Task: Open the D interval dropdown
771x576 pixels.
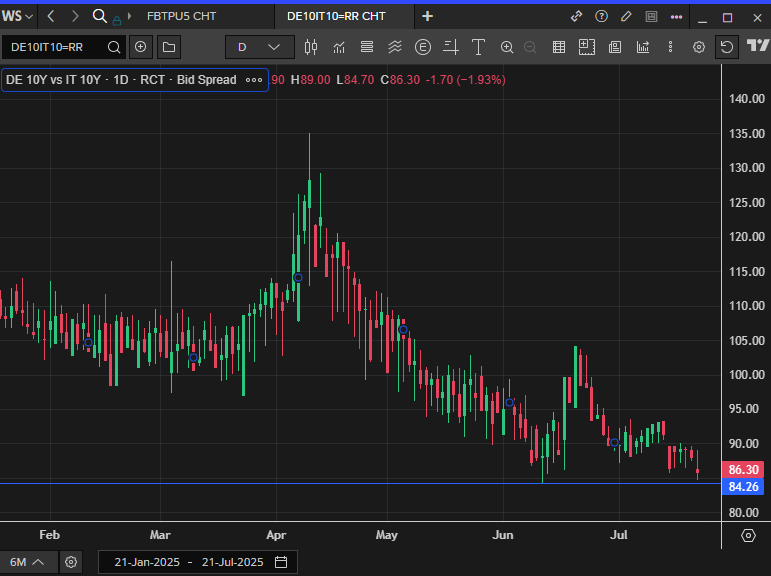Action: click(x=260, y=47)
